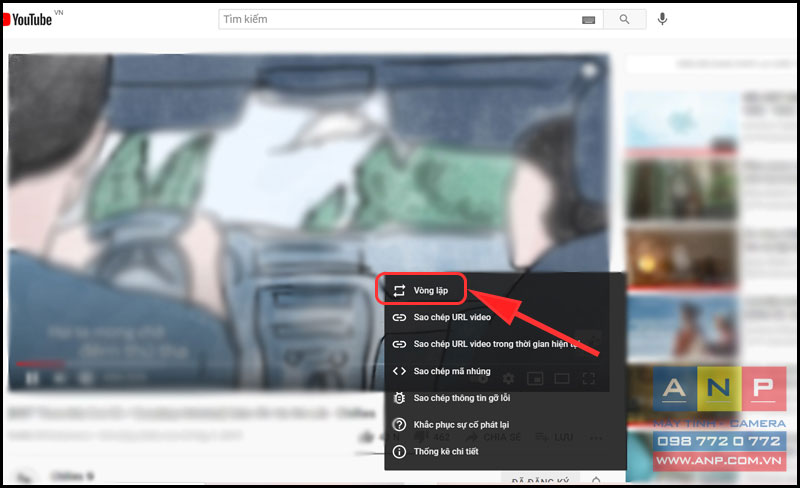Click the YouTube logo to go home

pos(28,19)
